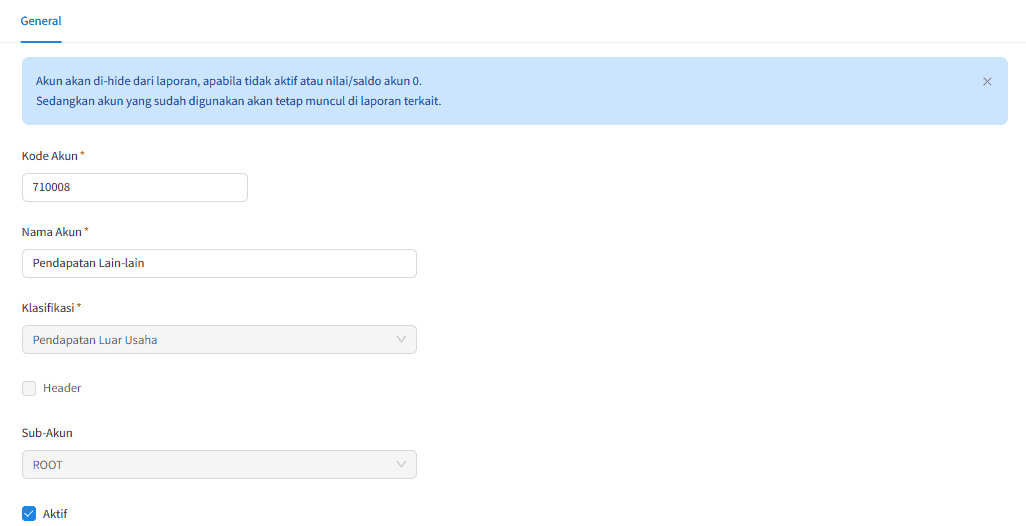Dismiss the blue info banner with X
This screenshot has height=526, width=1026.
(x=987, y=82)
